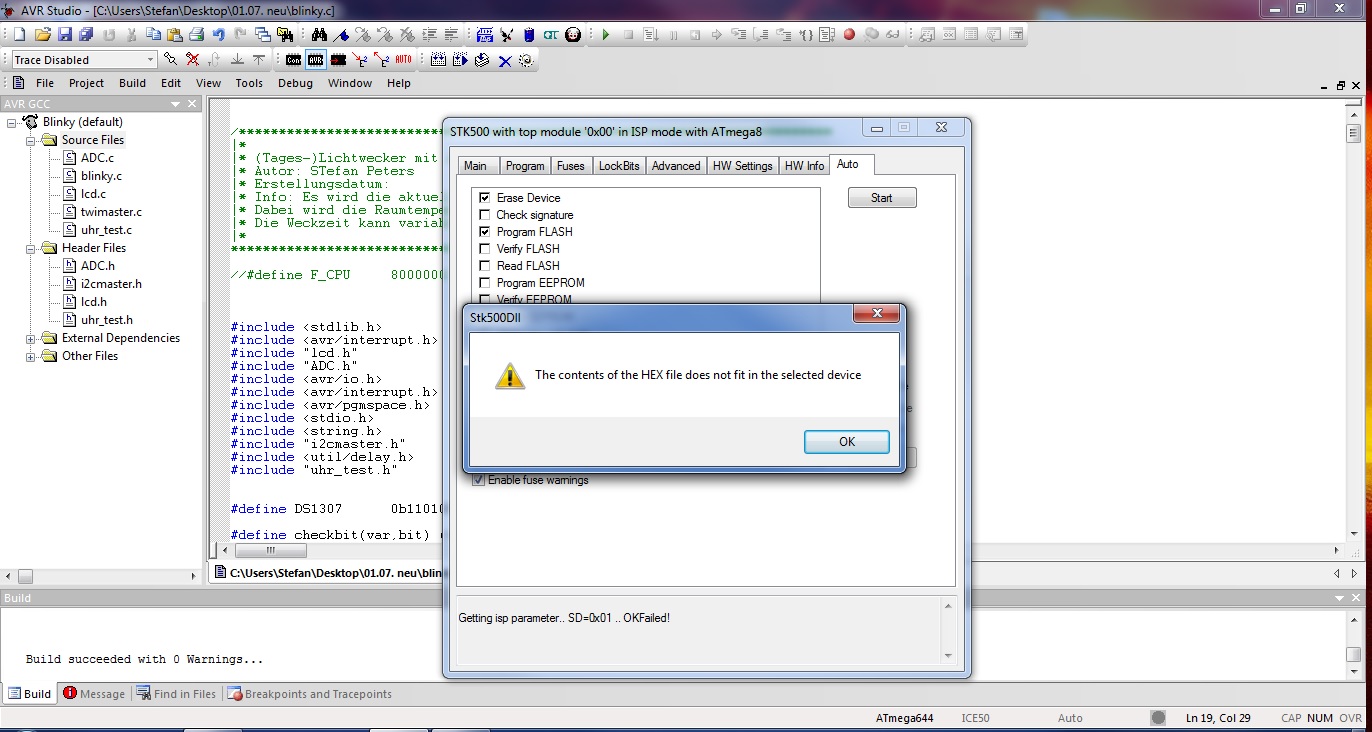Save the current file via the floppy icon
The image size is (1372, 732).
click(x=64, y=35)
